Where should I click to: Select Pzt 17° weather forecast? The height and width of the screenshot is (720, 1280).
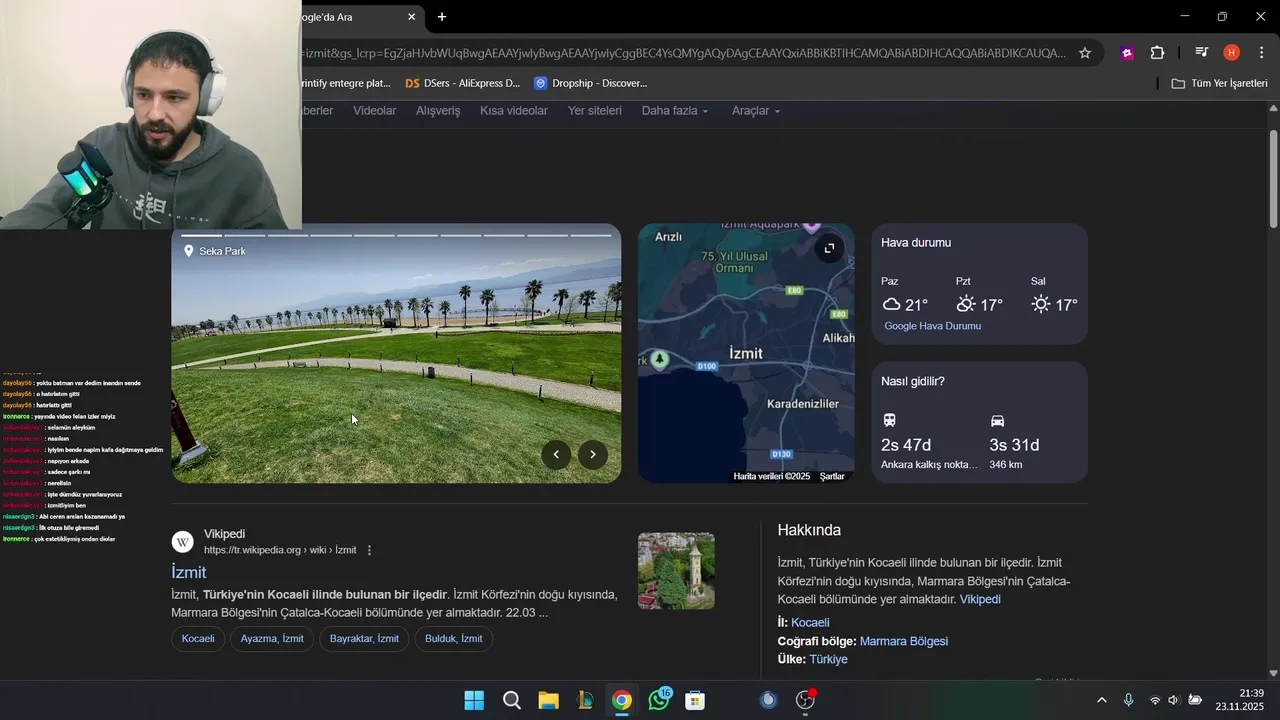tap(979, 295)
